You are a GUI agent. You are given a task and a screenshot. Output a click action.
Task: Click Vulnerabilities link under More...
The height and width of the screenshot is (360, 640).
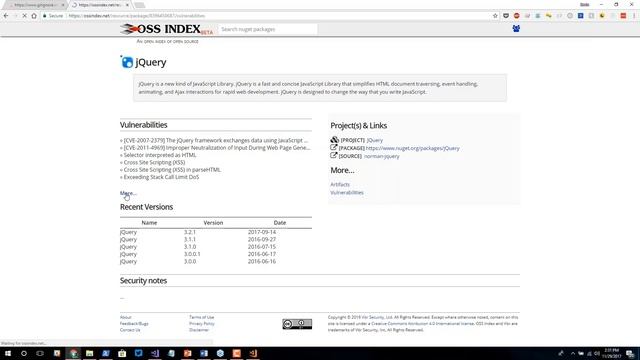(347, 193)
